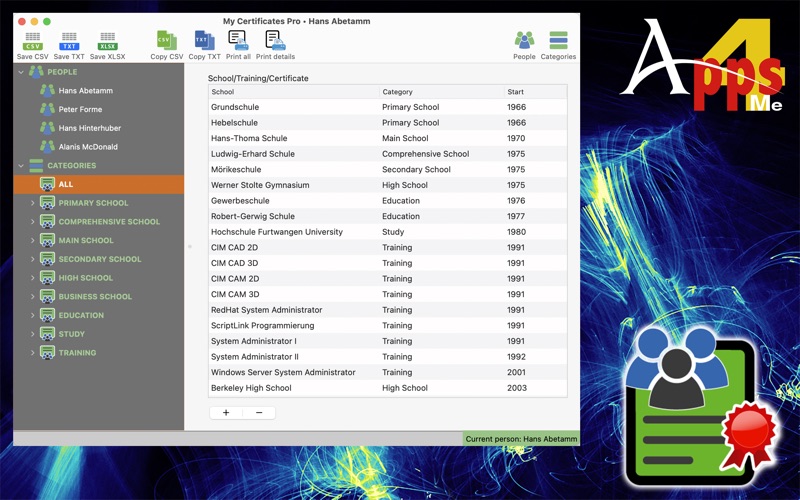Click the Education category icon
Screen dimensions: 800x500
[x=47, y=315]
